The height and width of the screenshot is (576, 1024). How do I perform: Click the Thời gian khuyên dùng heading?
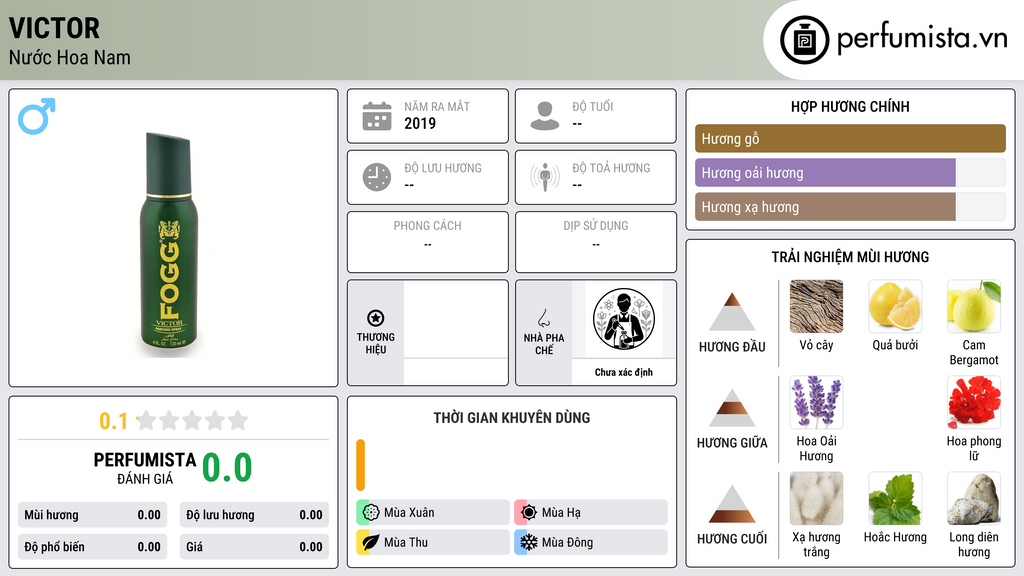click(x=512, y=417)
